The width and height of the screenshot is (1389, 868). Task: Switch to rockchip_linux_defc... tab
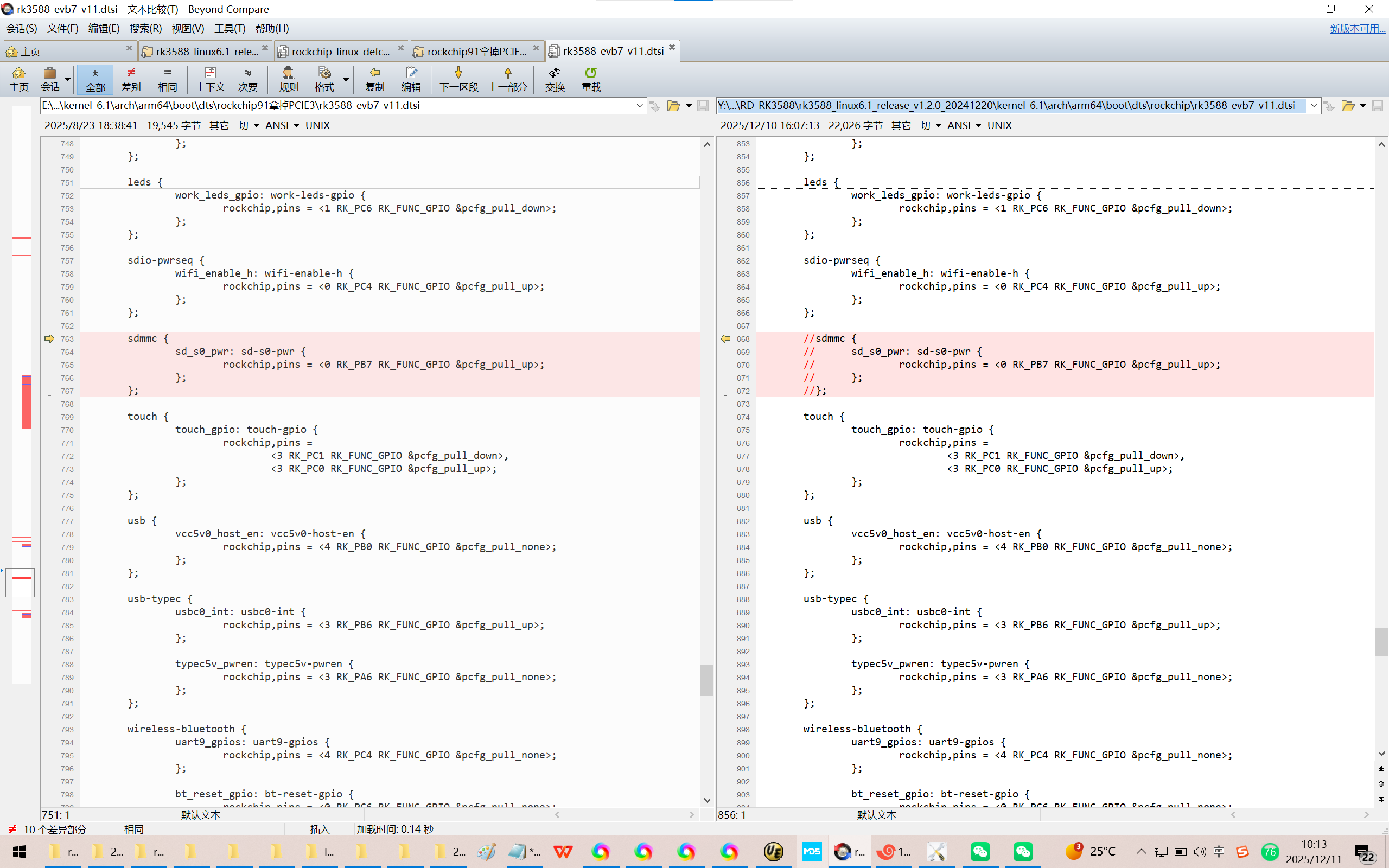click(x=340, y=51)
